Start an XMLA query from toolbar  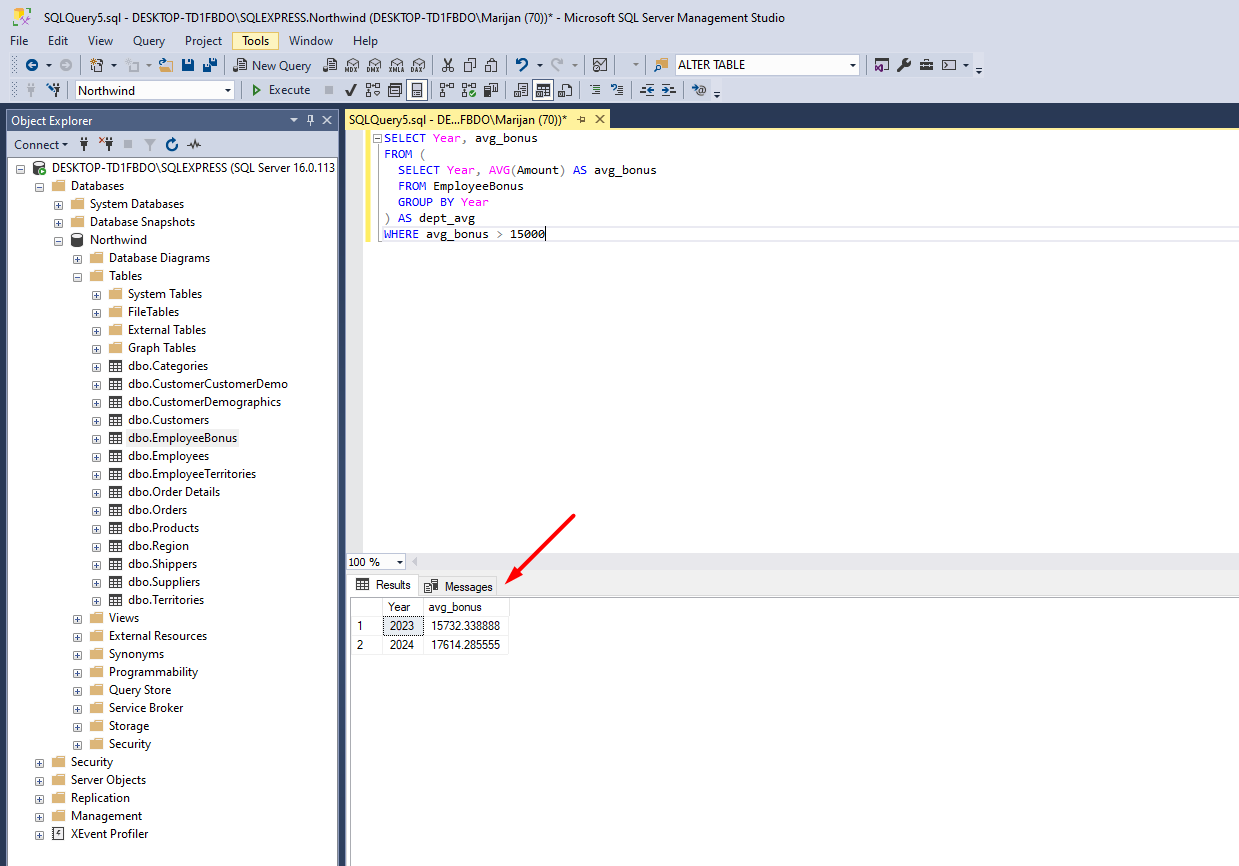point(396,65)
